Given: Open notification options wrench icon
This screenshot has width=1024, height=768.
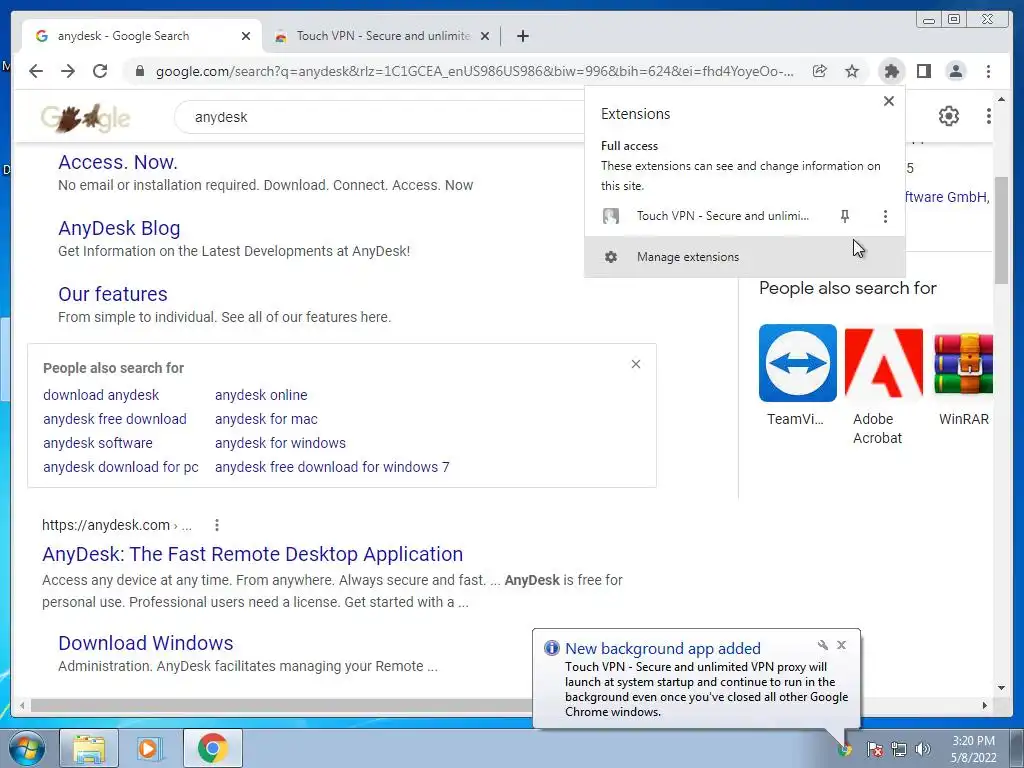Looking at the screenshot, I should pyautogui.click(x=823, y=645).
